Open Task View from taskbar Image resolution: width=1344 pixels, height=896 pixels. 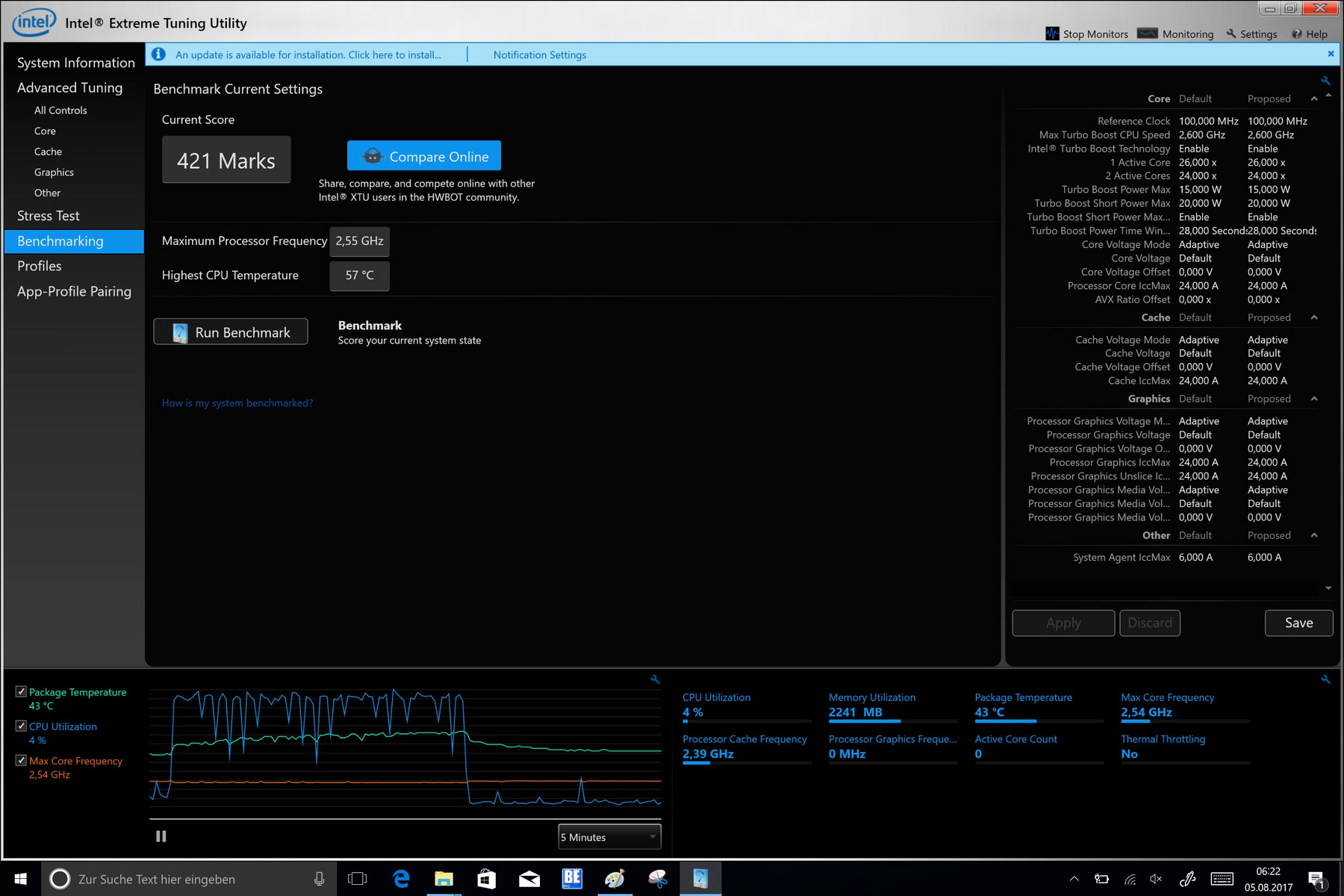pos(358,879)
